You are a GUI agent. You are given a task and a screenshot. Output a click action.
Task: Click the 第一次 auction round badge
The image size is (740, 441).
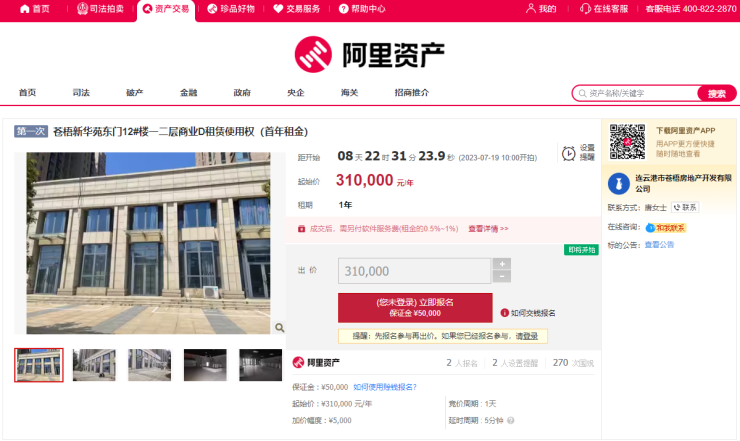point(31,131)
